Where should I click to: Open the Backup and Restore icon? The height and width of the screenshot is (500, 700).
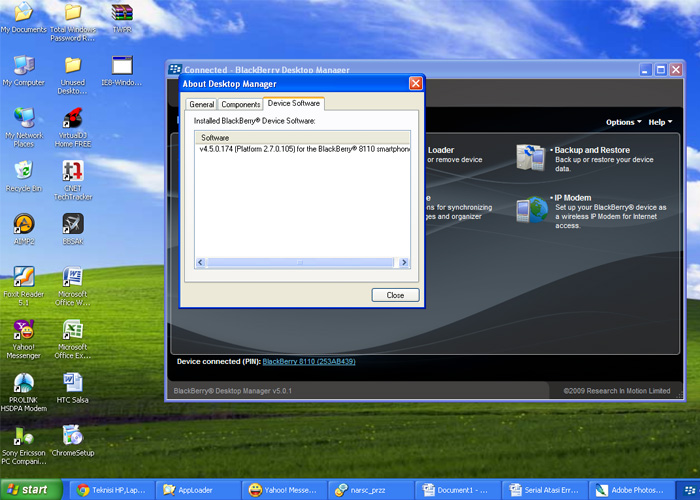pos(530,157)
